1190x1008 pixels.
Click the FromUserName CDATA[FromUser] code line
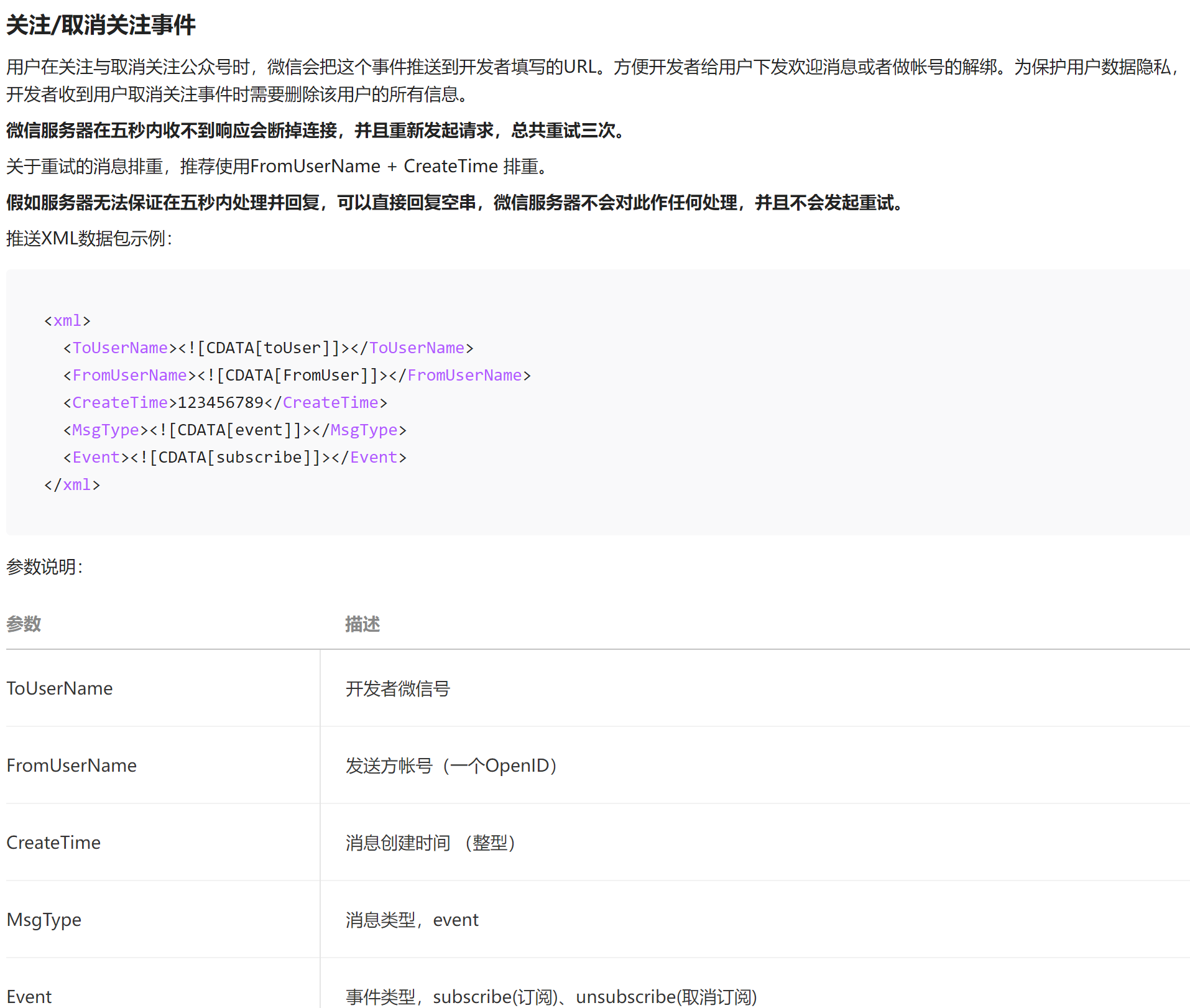click(297, 376)
